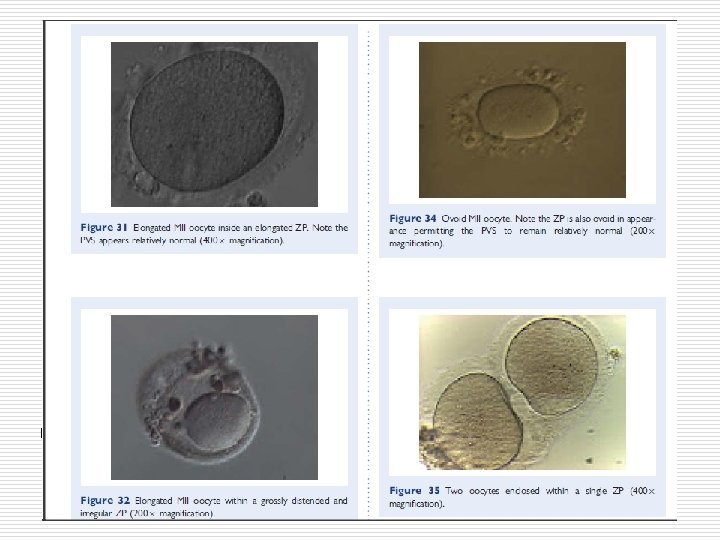Click the Figure 34 ovoid oocyte image
720x540 pixels.
tap(522, 120)
